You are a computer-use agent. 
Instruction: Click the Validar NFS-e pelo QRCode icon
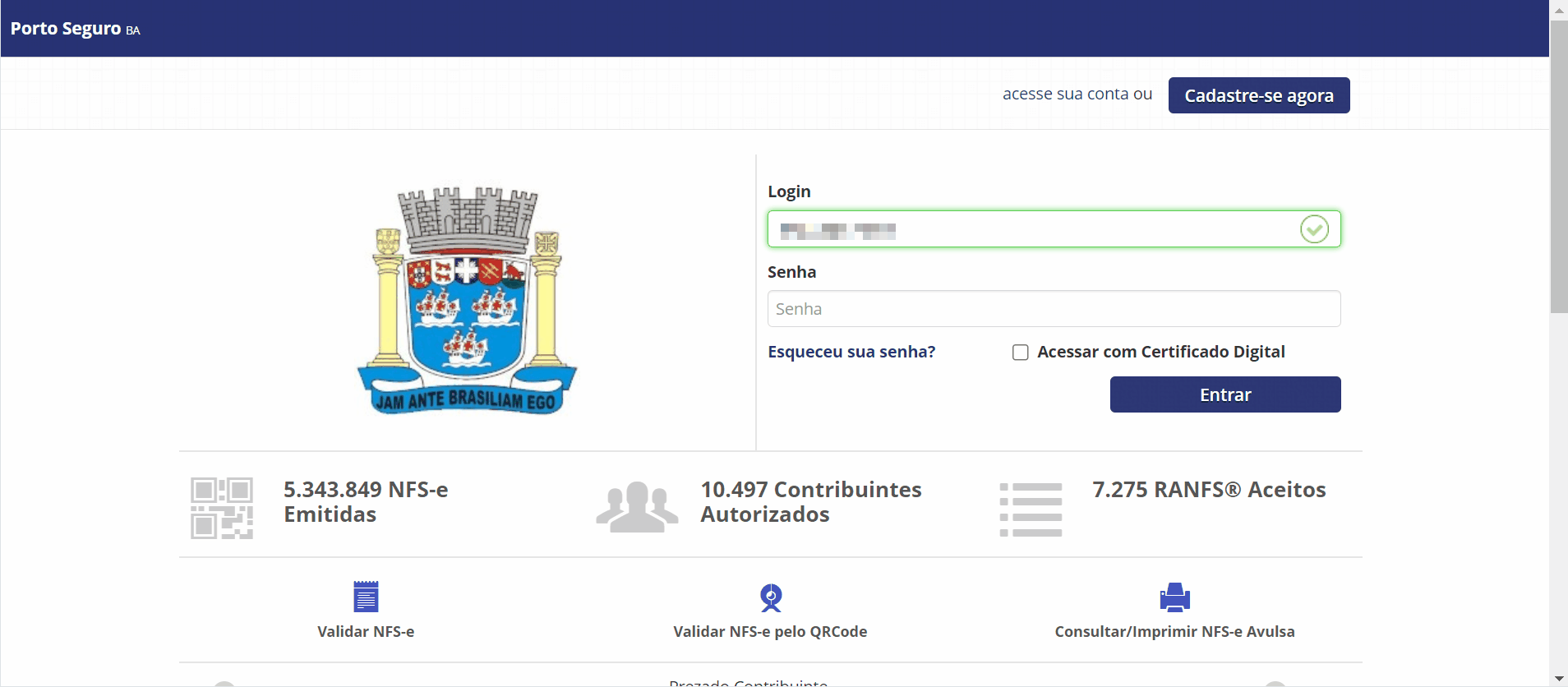(771, 597)
